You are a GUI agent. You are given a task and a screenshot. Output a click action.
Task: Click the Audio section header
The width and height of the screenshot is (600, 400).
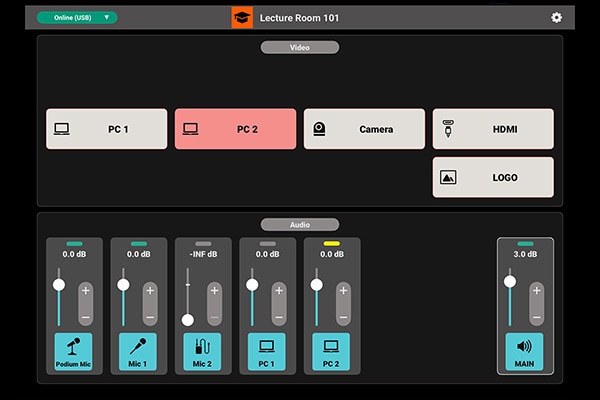[x=300, y=224]
